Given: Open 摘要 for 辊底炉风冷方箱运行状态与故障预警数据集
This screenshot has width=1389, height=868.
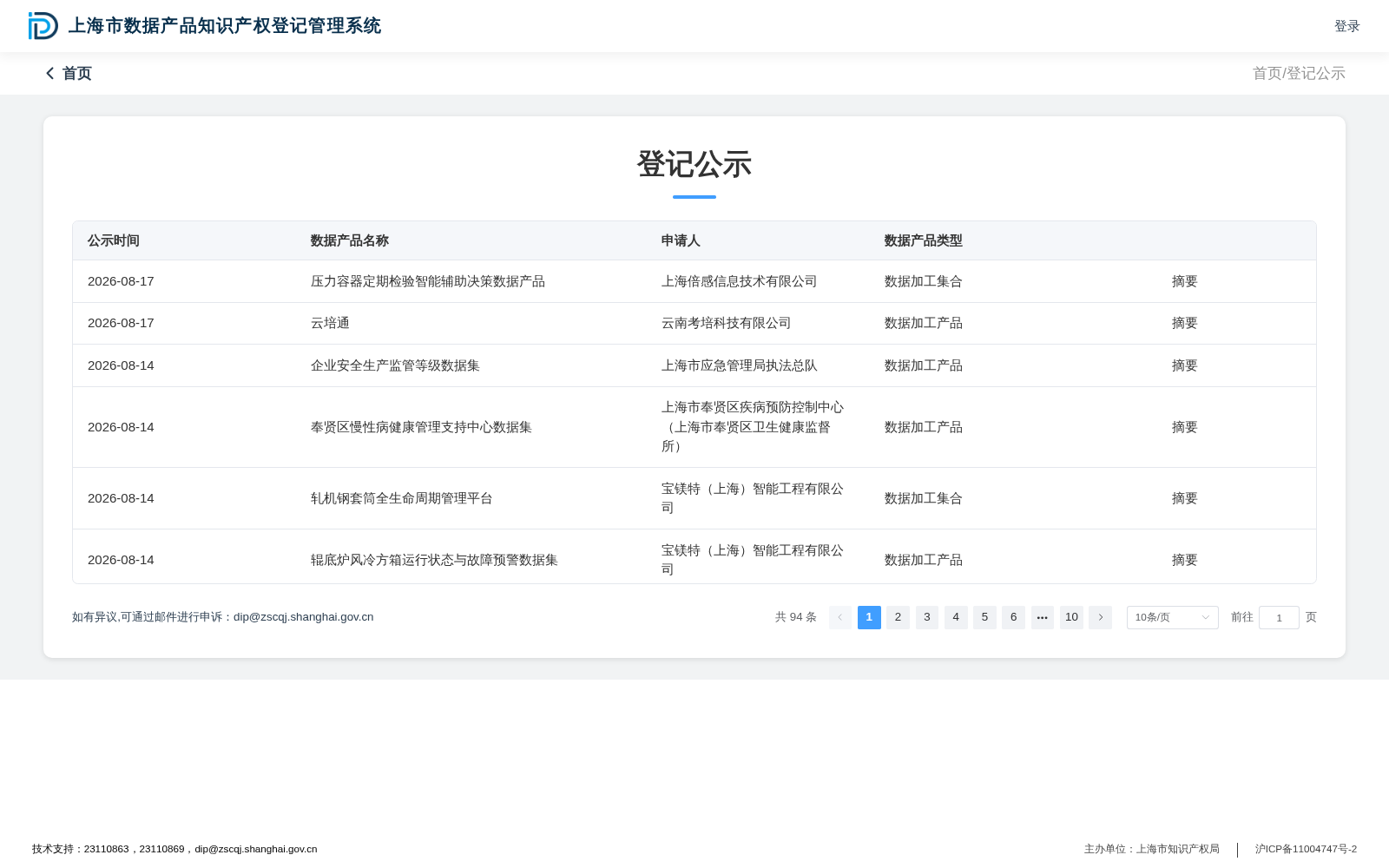Looking at the screenshot, I should [x=1184, y=560].
